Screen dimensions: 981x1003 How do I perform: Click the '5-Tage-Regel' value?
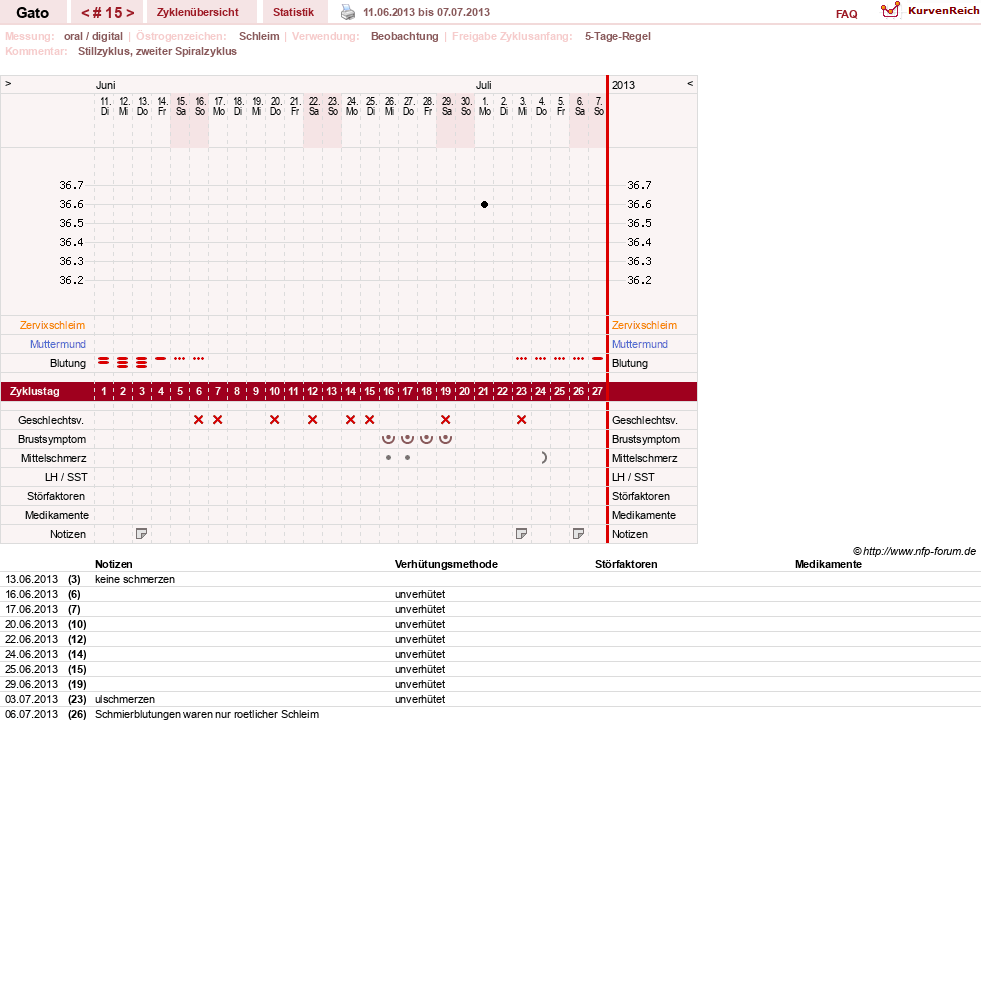point(618,36)
